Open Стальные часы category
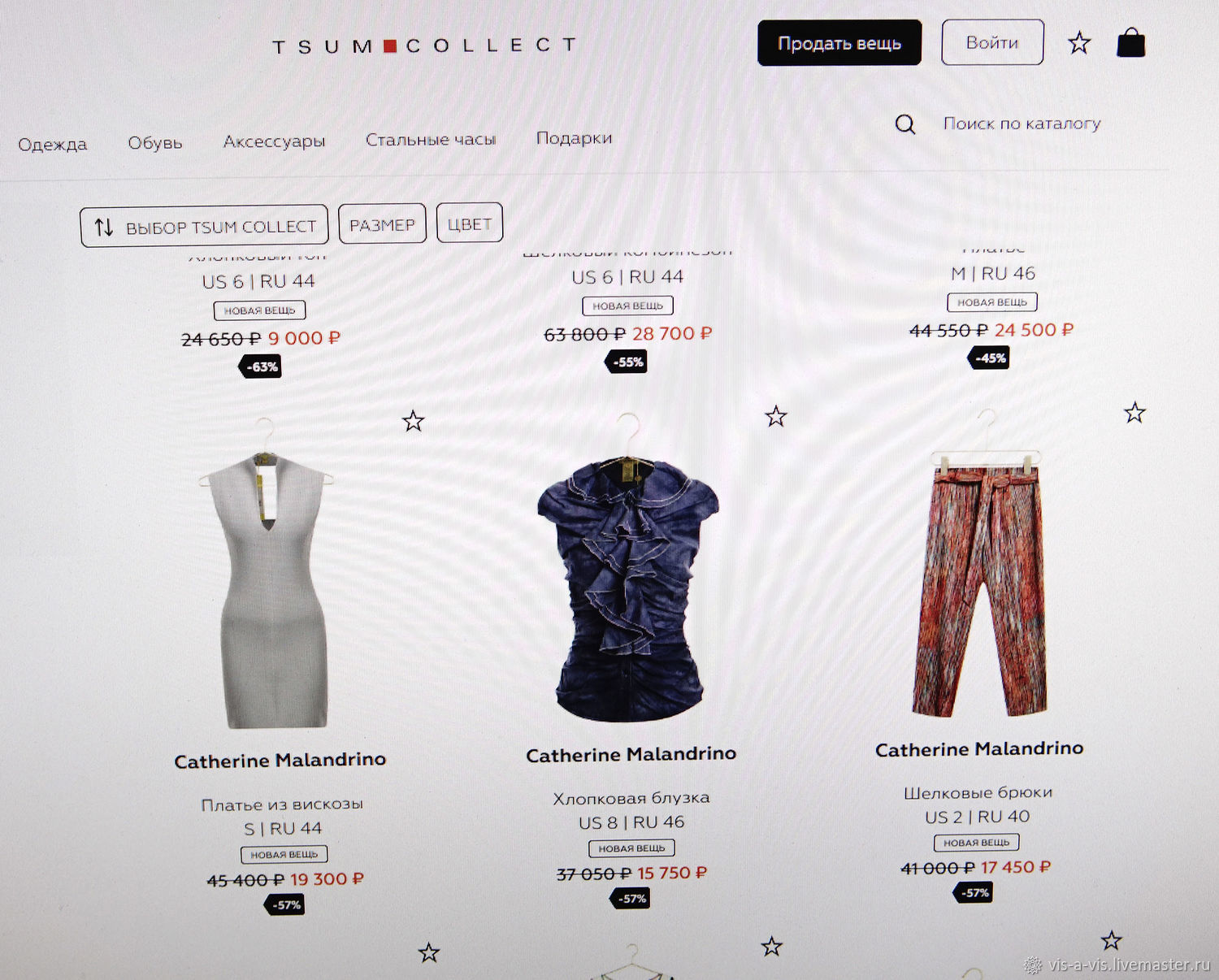Screen dimensions: 1219x980 [x=431, y=140]
